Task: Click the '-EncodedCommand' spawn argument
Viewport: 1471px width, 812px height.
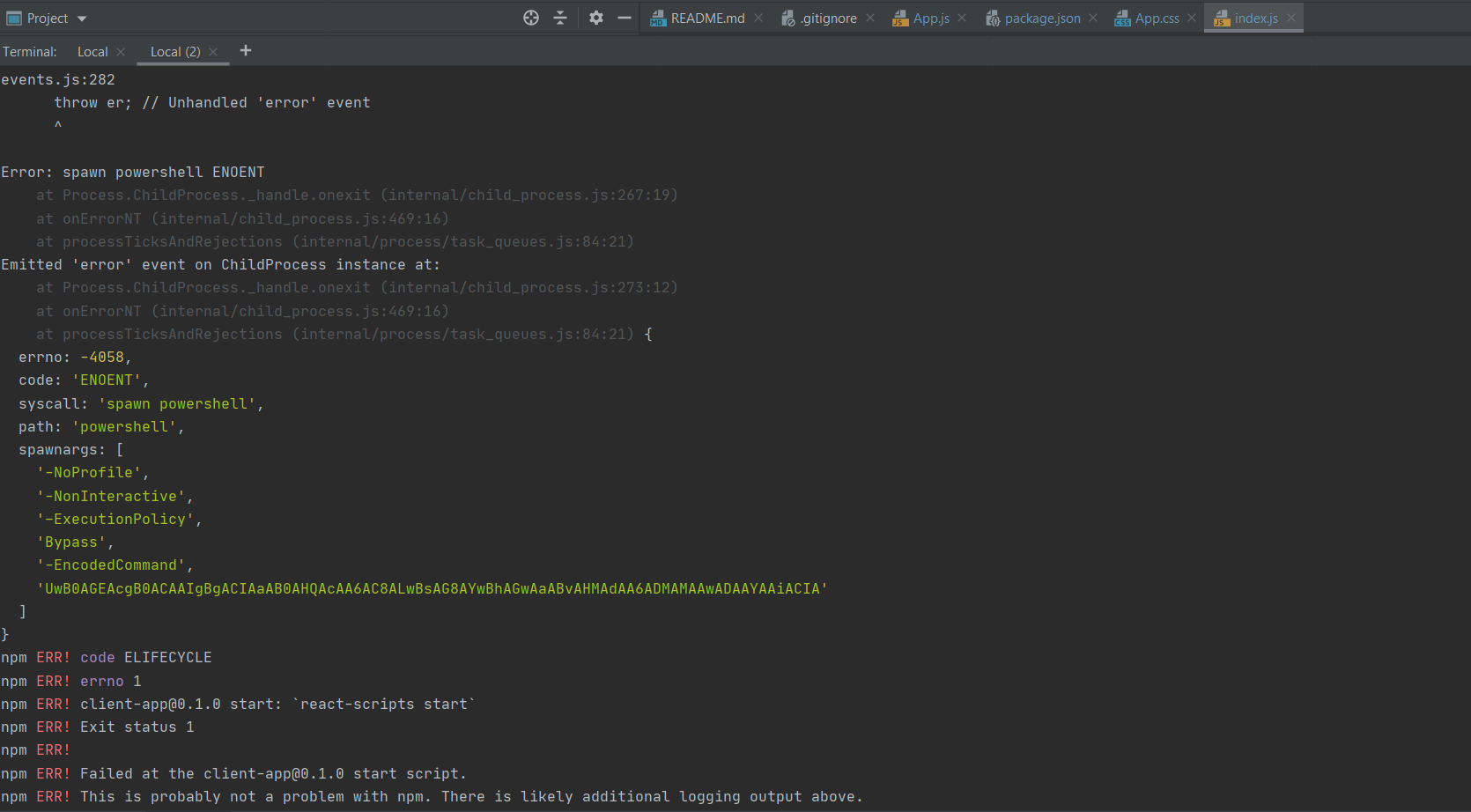Action: 115,565
